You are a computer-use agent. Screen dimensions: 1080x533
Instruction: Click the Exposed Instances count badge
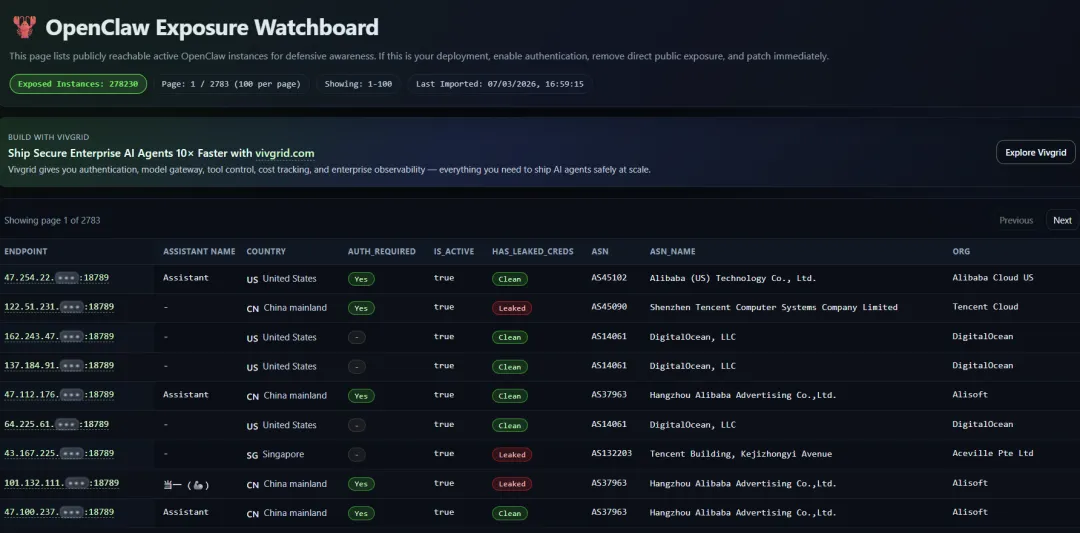coord(78,84)
